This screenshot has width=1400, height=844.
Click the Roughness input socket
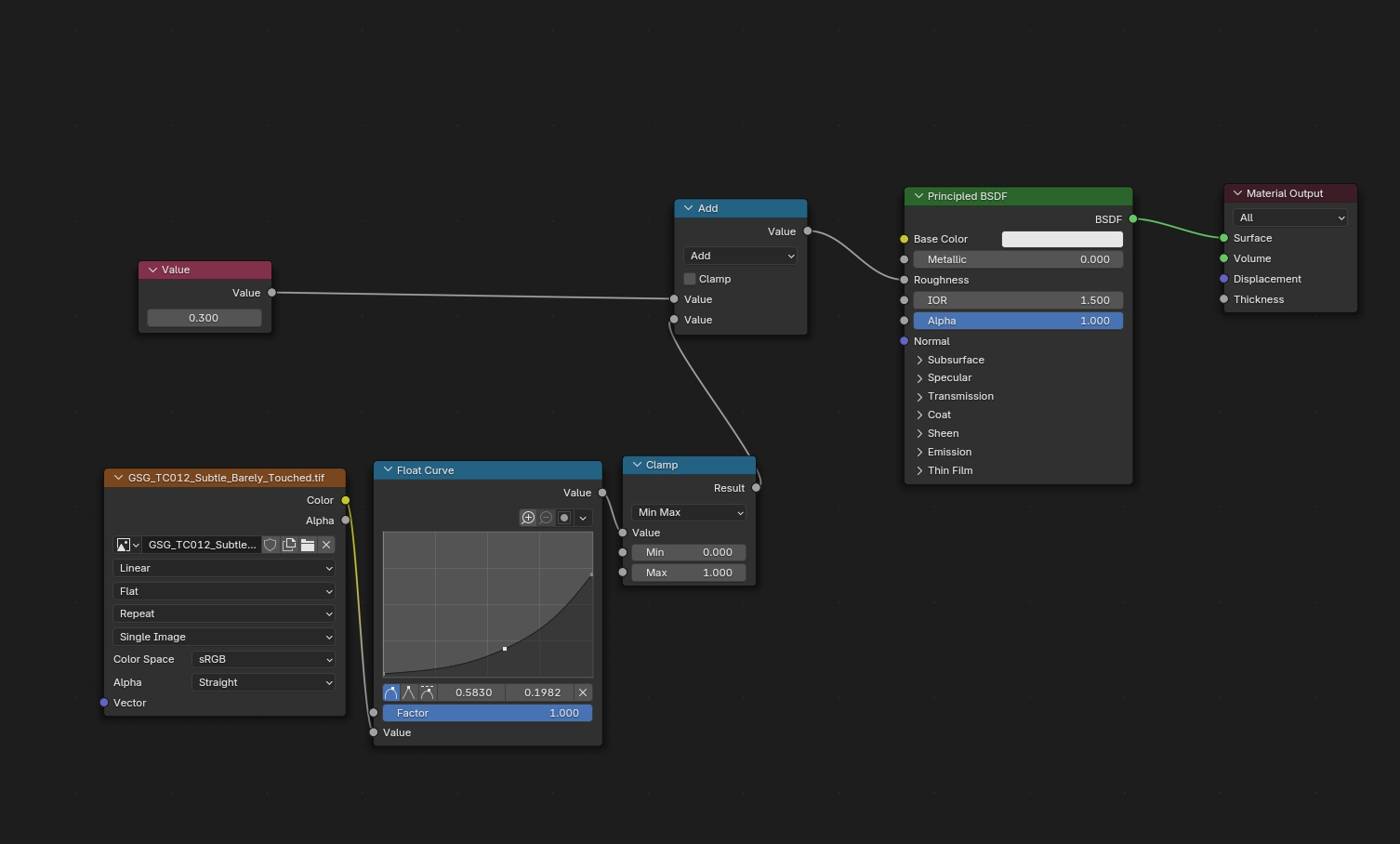[904, 280]
